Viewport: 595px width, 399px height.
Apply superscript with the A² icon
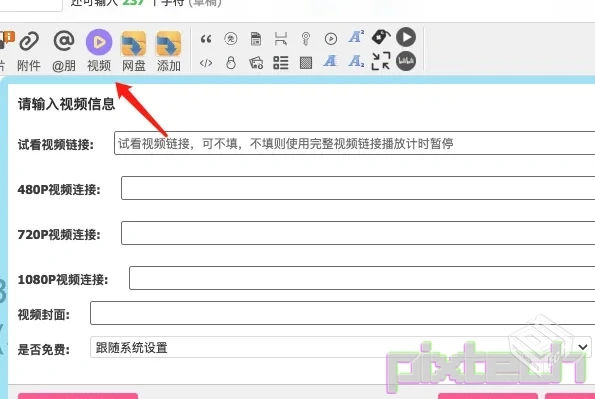pos(356,37)
